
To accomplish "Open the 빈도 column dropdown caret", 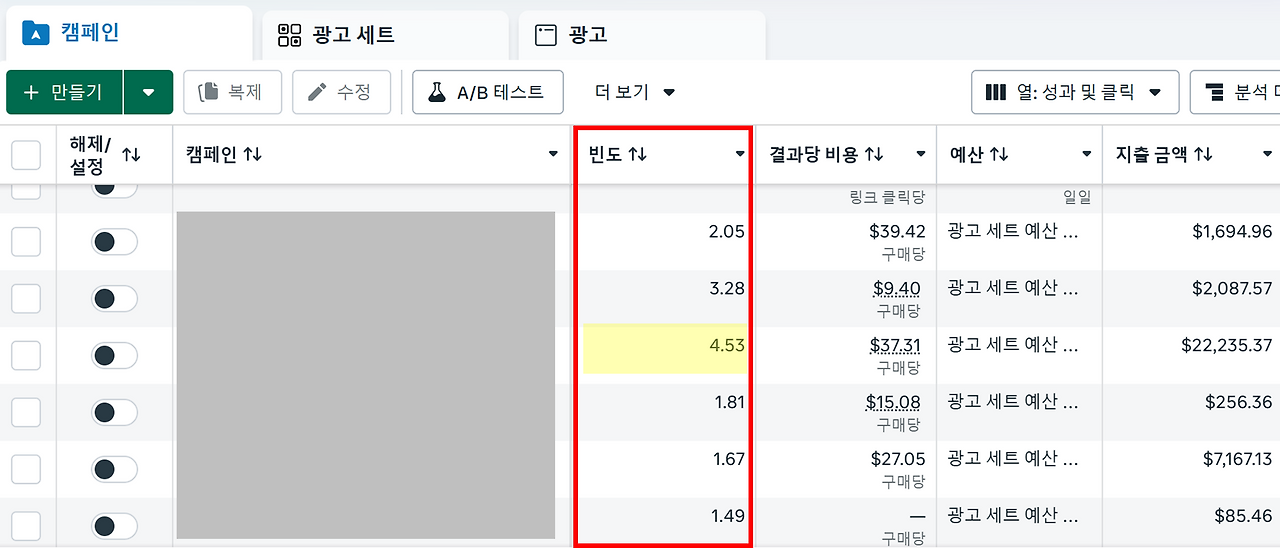I will (x=740, y=154).
